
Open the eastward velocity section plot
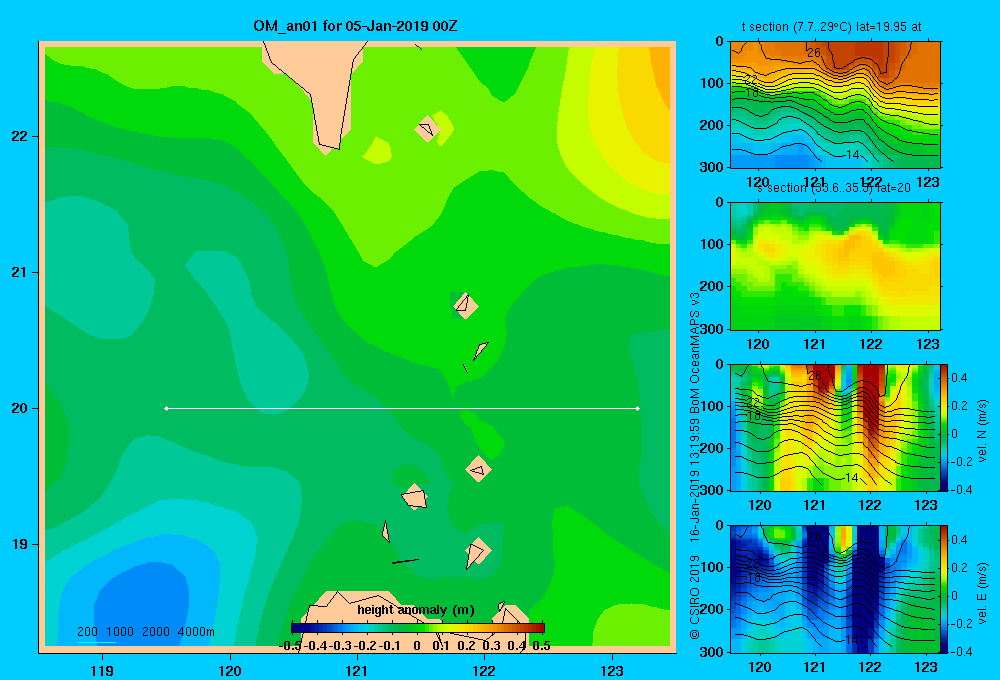click(x=835, y=589)
